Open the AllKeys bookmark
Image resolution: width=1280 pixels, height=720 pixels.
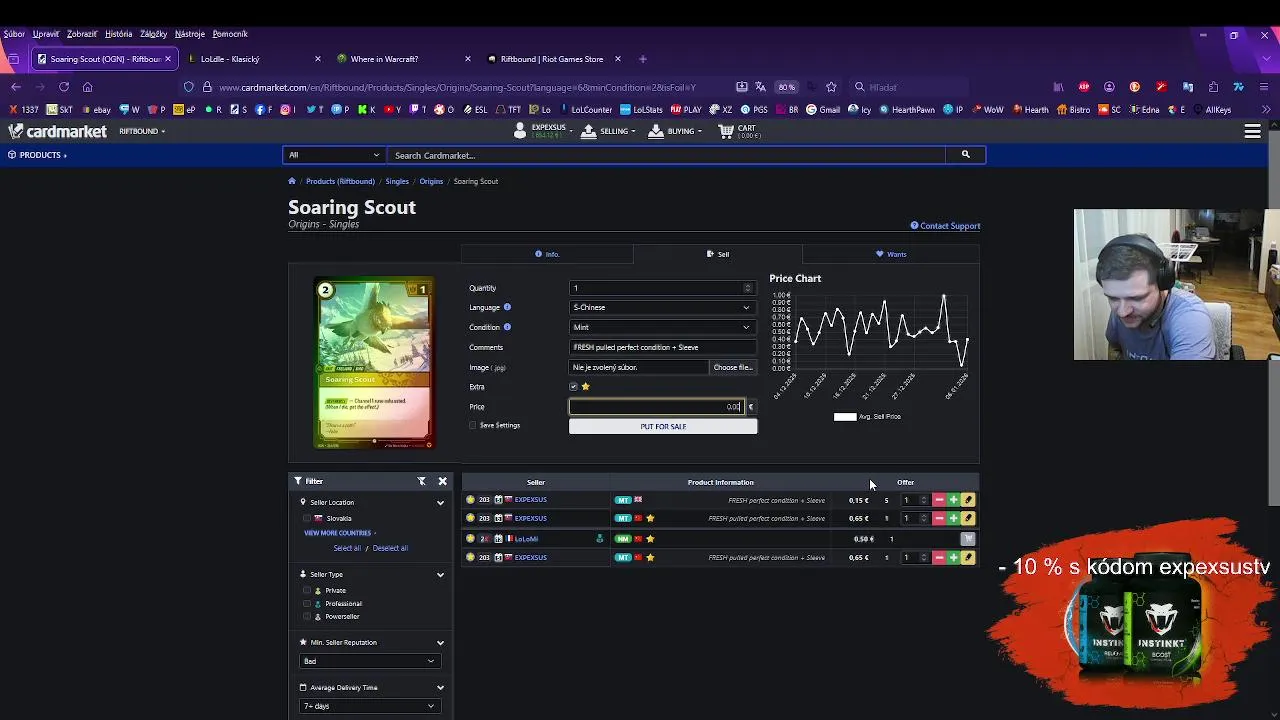point(1211,110)
